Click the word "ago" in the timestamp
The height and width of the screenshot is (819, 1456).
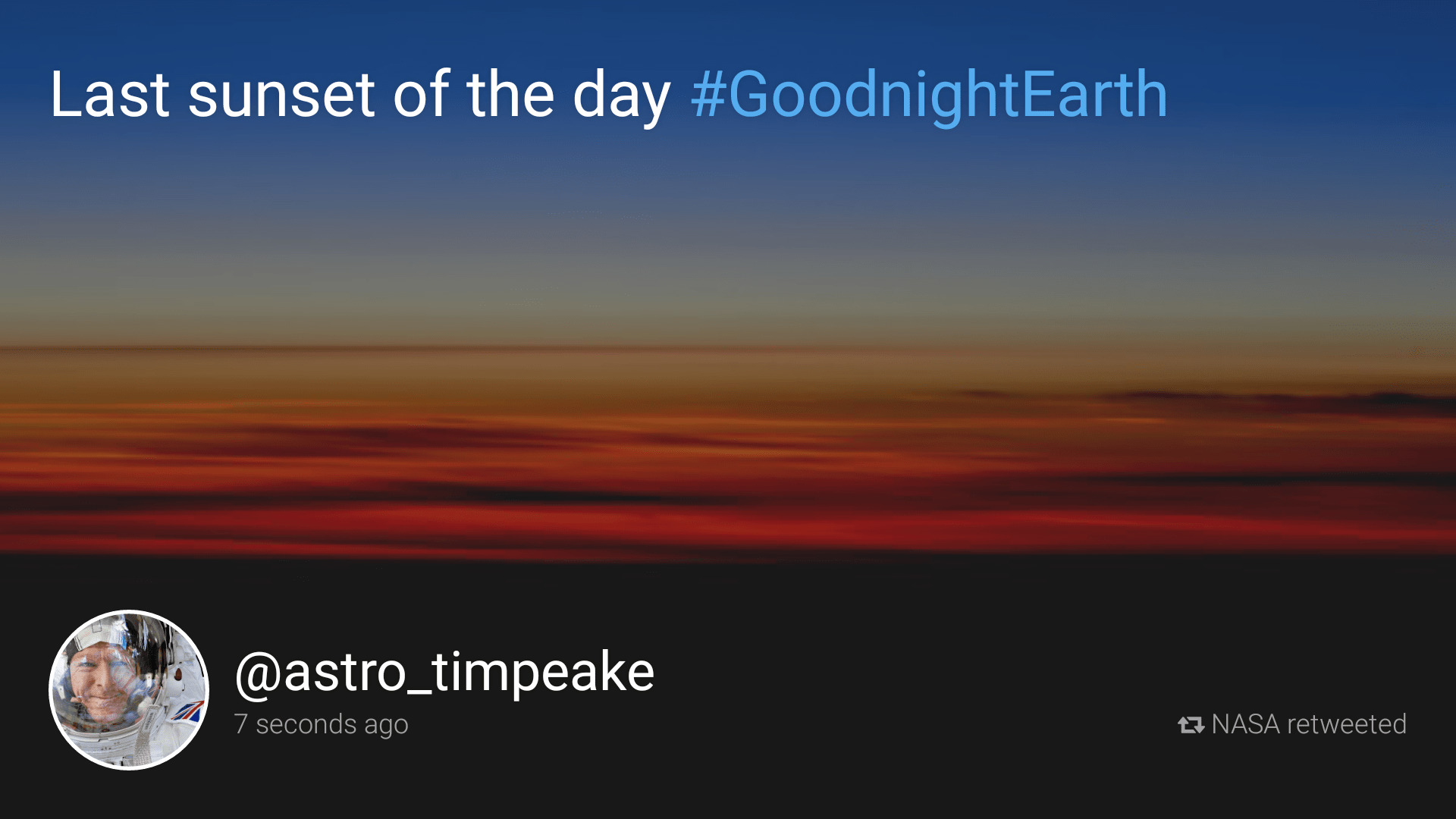point(386,726)
